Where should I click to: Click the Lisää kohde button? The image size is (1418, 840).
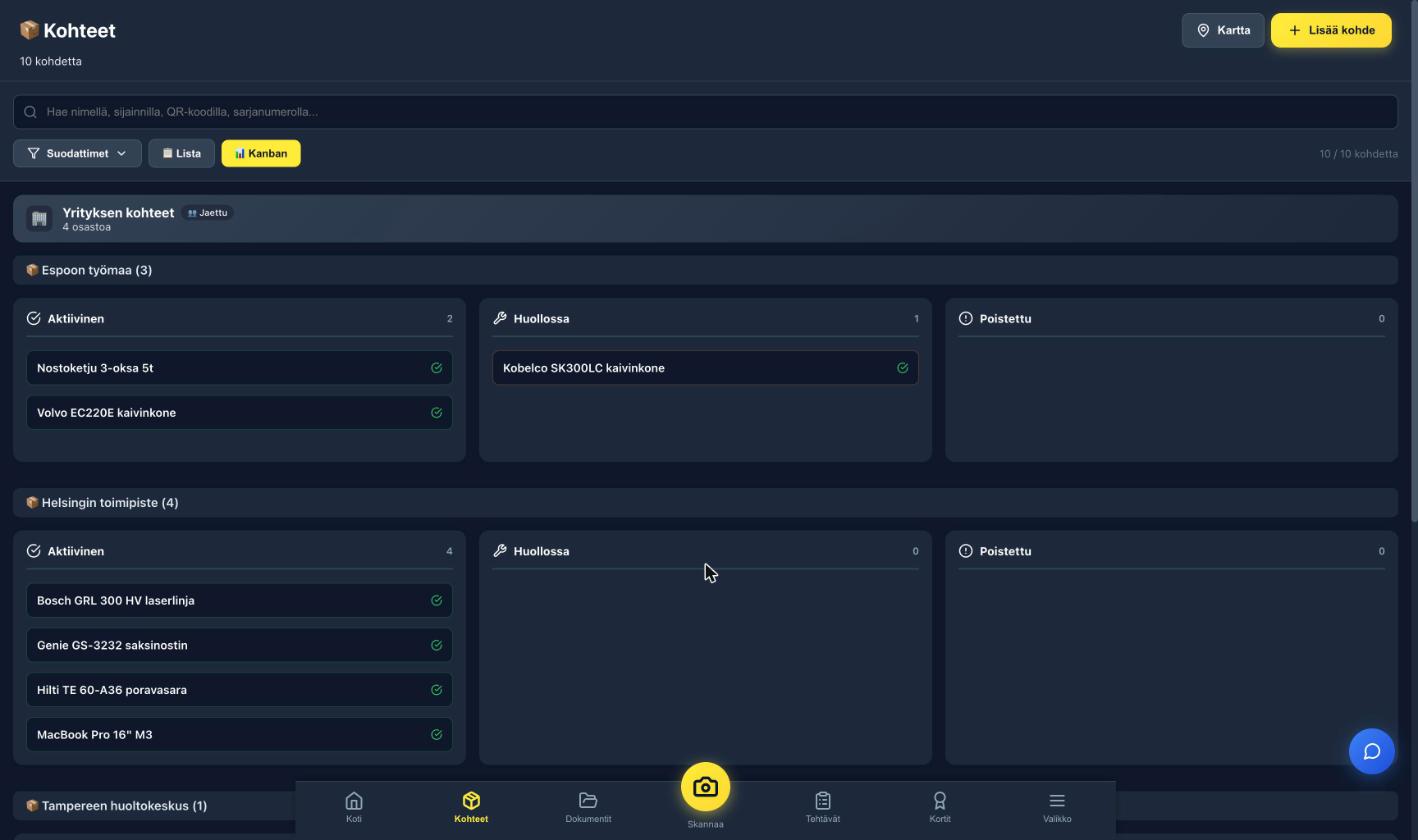(1331, 30)
